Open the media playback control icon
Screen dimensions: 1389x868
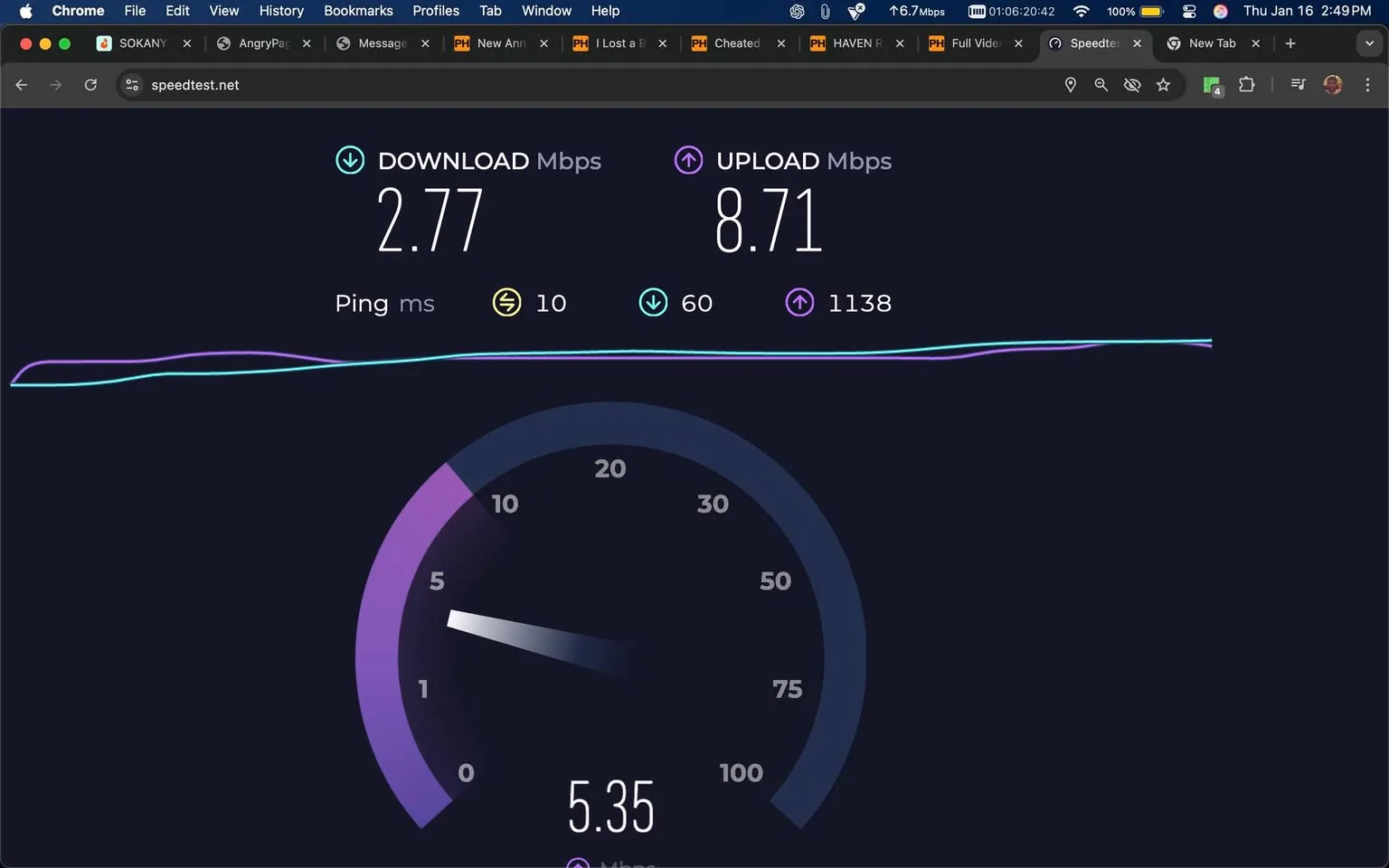pyautogui.click(x=1297, y=84)
